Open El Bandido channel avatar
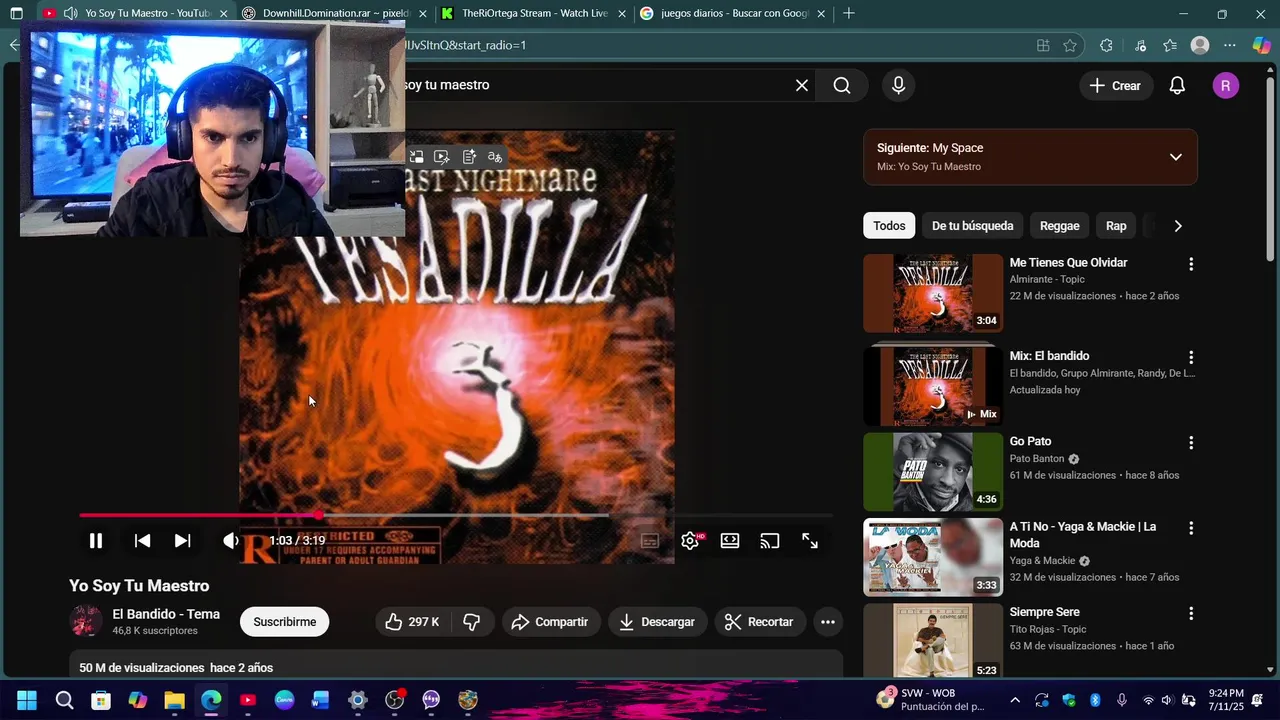The width and height of the screenshot is (1280, 720). point(86,621)
